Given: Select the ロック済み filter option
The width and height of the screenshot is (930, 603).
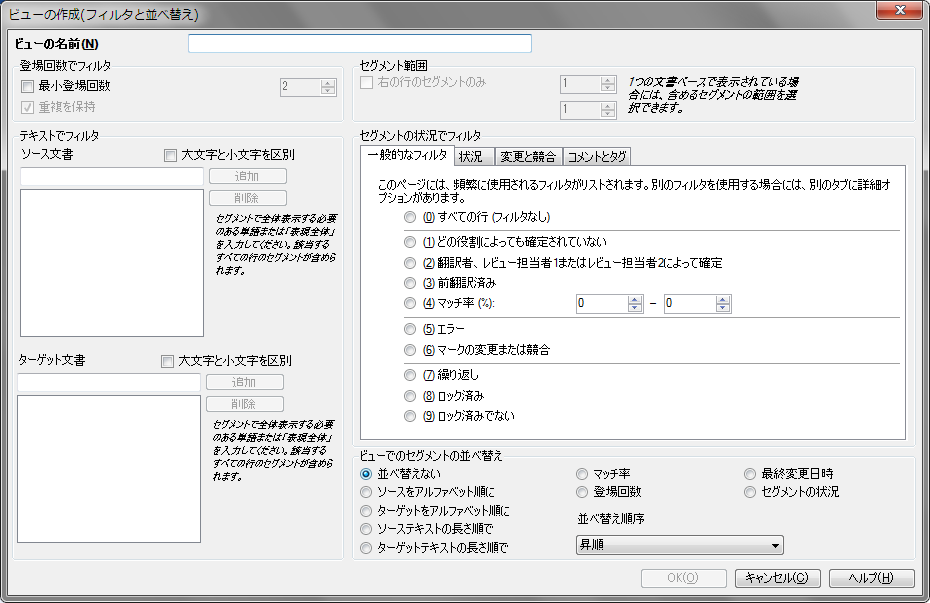Looking at the screenshot, I should 410,396.
